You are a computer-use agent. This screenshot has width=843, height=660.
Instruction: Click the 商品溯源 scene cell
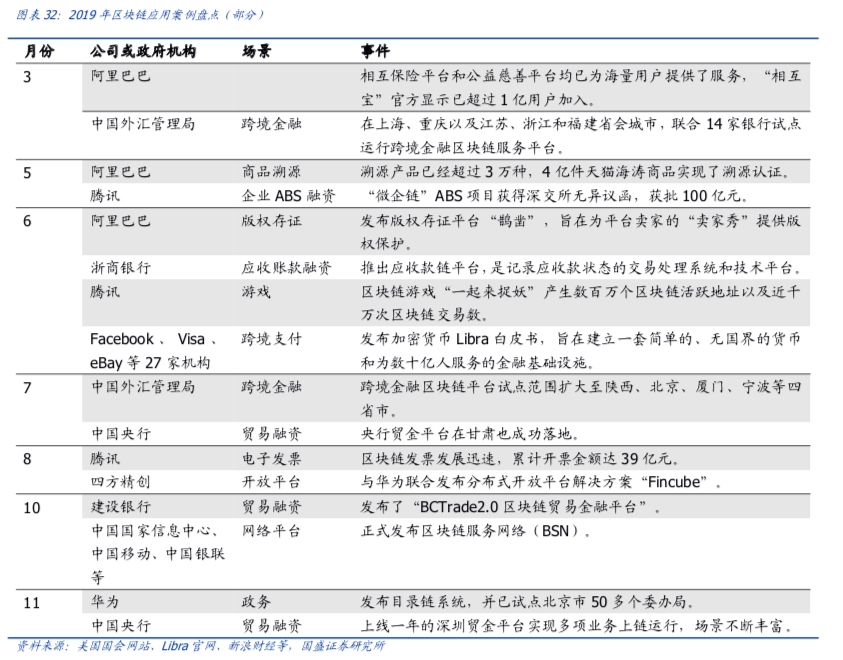(x=272, y=172)
